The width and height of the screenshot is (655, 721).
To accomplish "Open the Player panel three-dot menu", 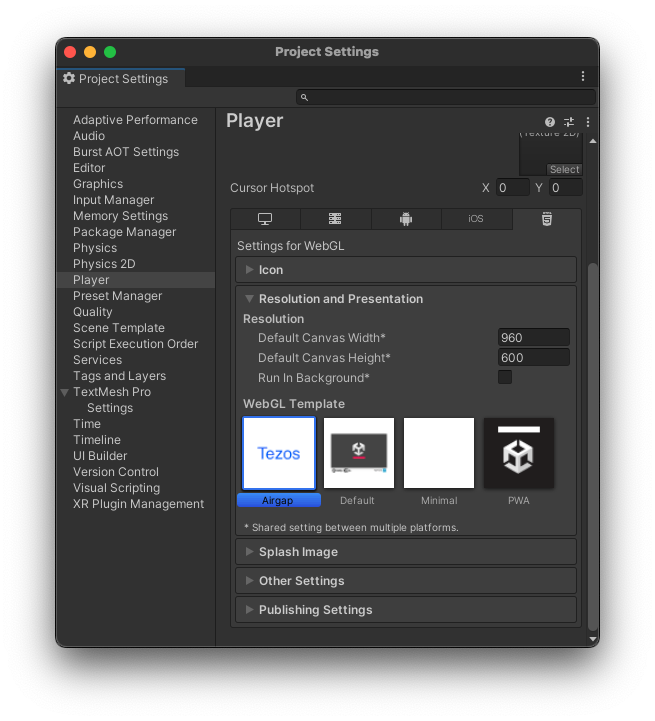I will pyautogui.click(x=588, y=122).
